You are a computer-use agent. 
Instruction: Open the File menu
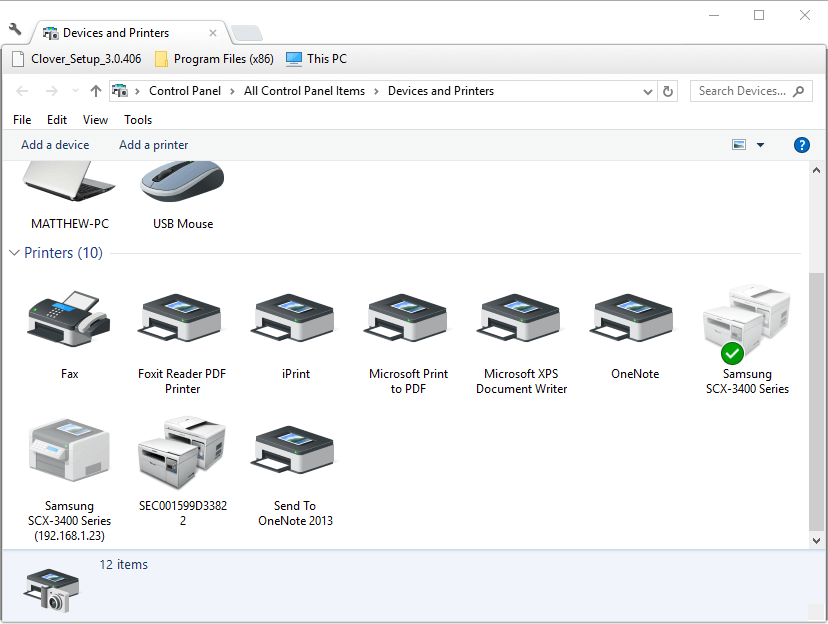click(x=22, y=120)
